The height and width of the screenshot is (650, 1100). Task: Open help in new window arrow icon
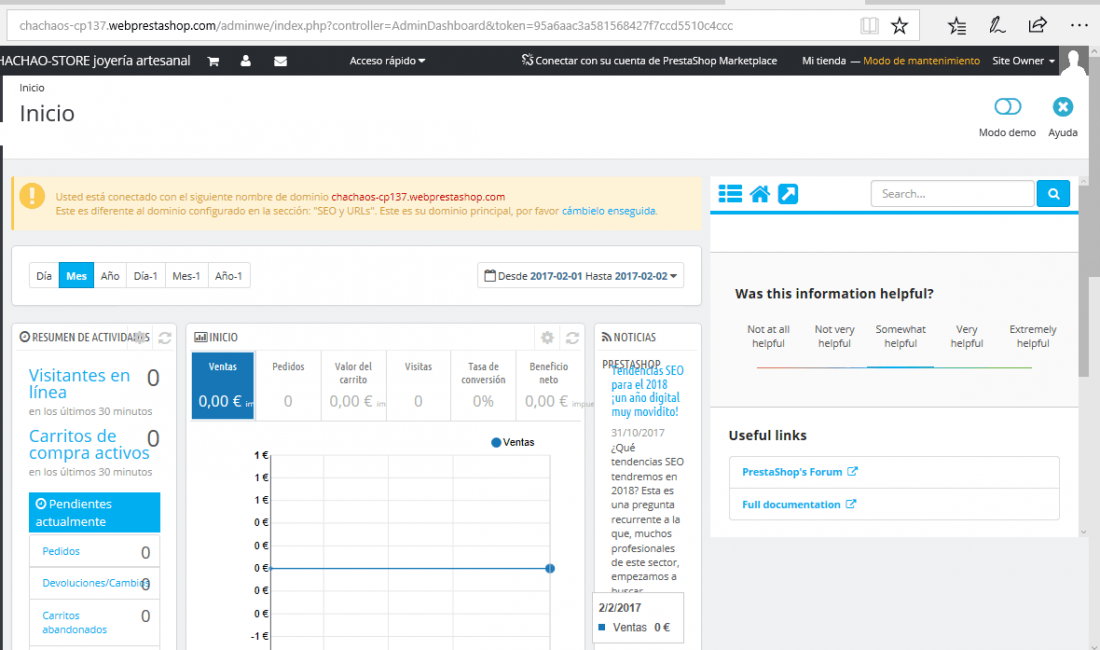tap(788, 194)
